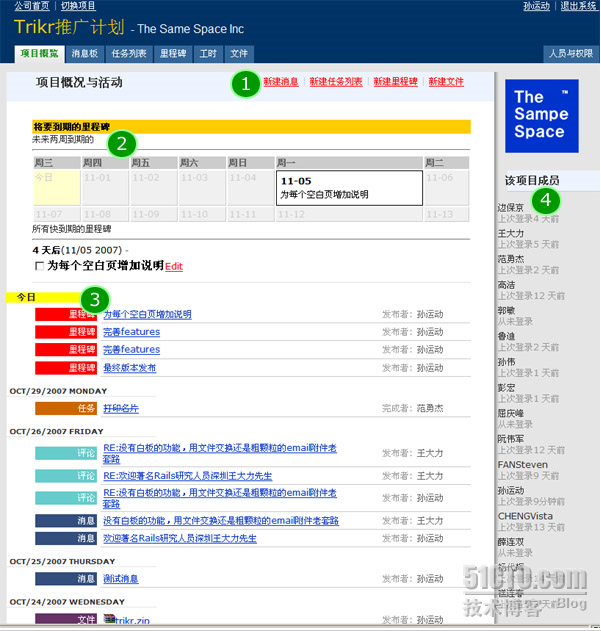Click the 周一 column header
Image resolution: width=601 pixels, height=631 pixels.
click(x=349, y=163)
